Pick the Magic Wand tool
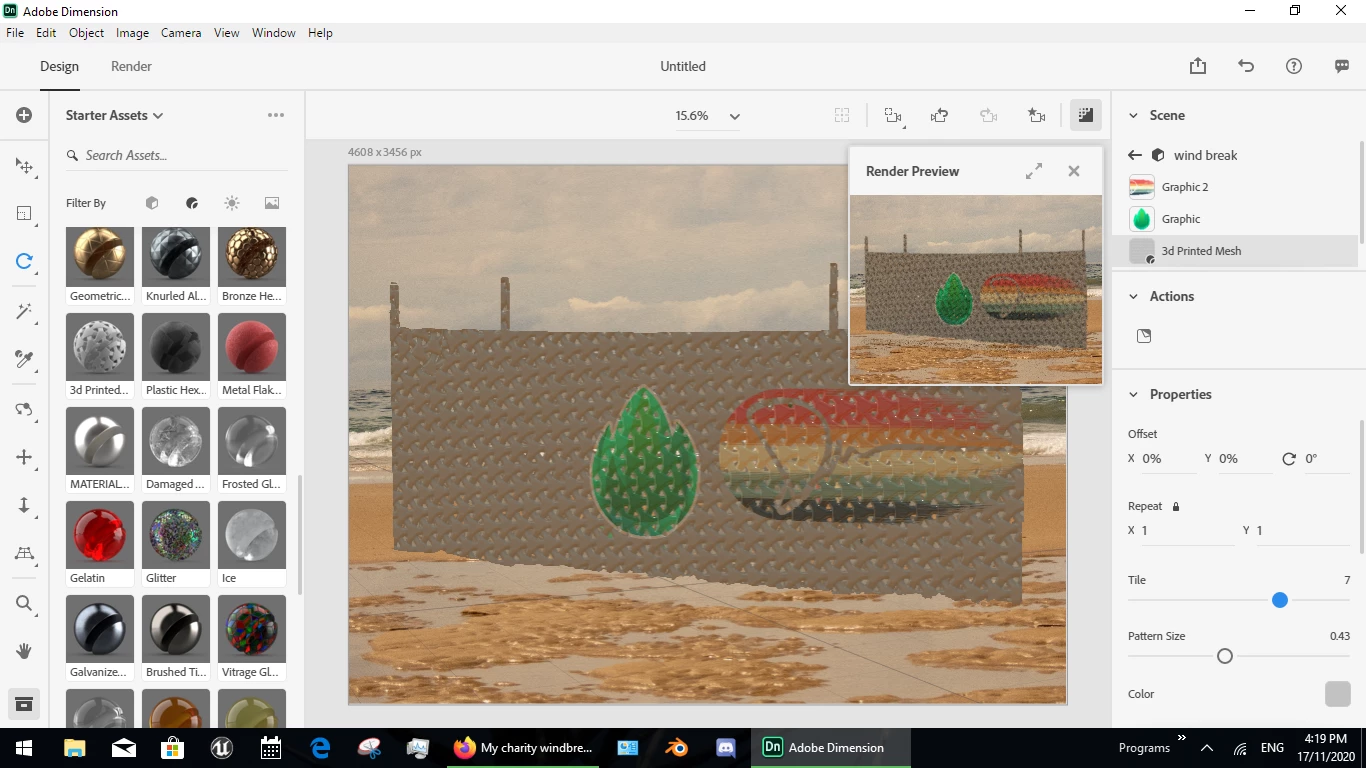This screenshot has width=1366, height=768. click(x=24, y=311)
